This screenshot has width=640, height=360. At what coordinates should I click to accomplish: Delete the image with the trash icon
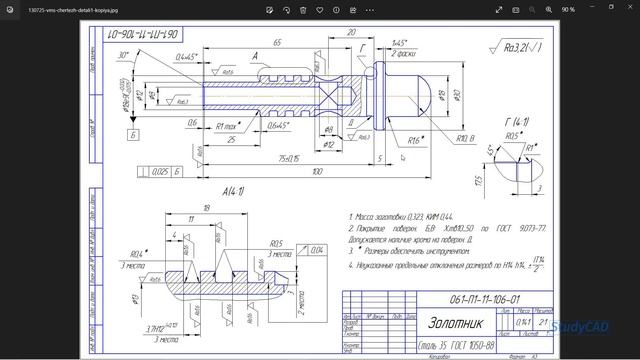[303, 10]
